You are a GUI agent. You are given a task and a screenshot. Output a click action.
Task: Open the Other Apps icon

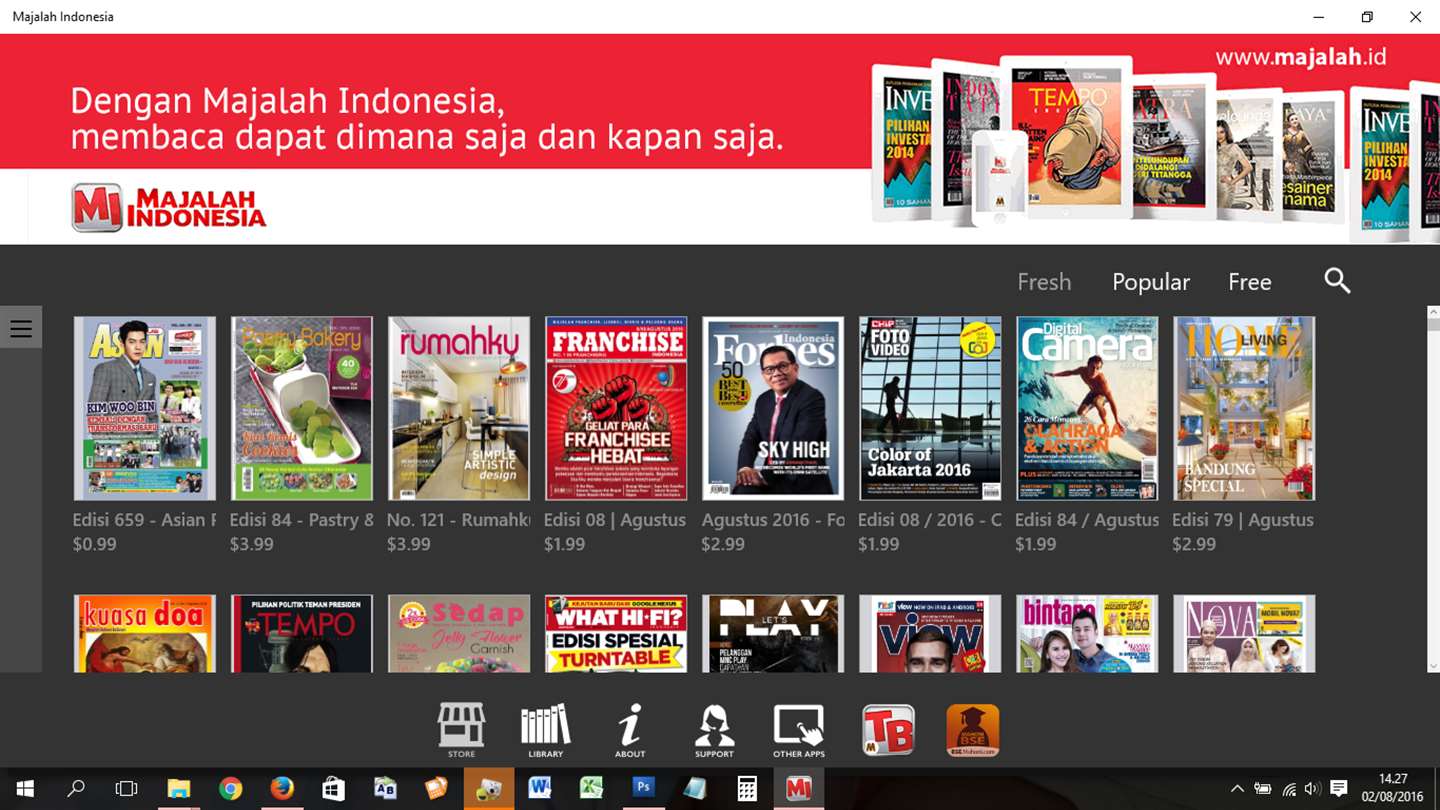799,730
